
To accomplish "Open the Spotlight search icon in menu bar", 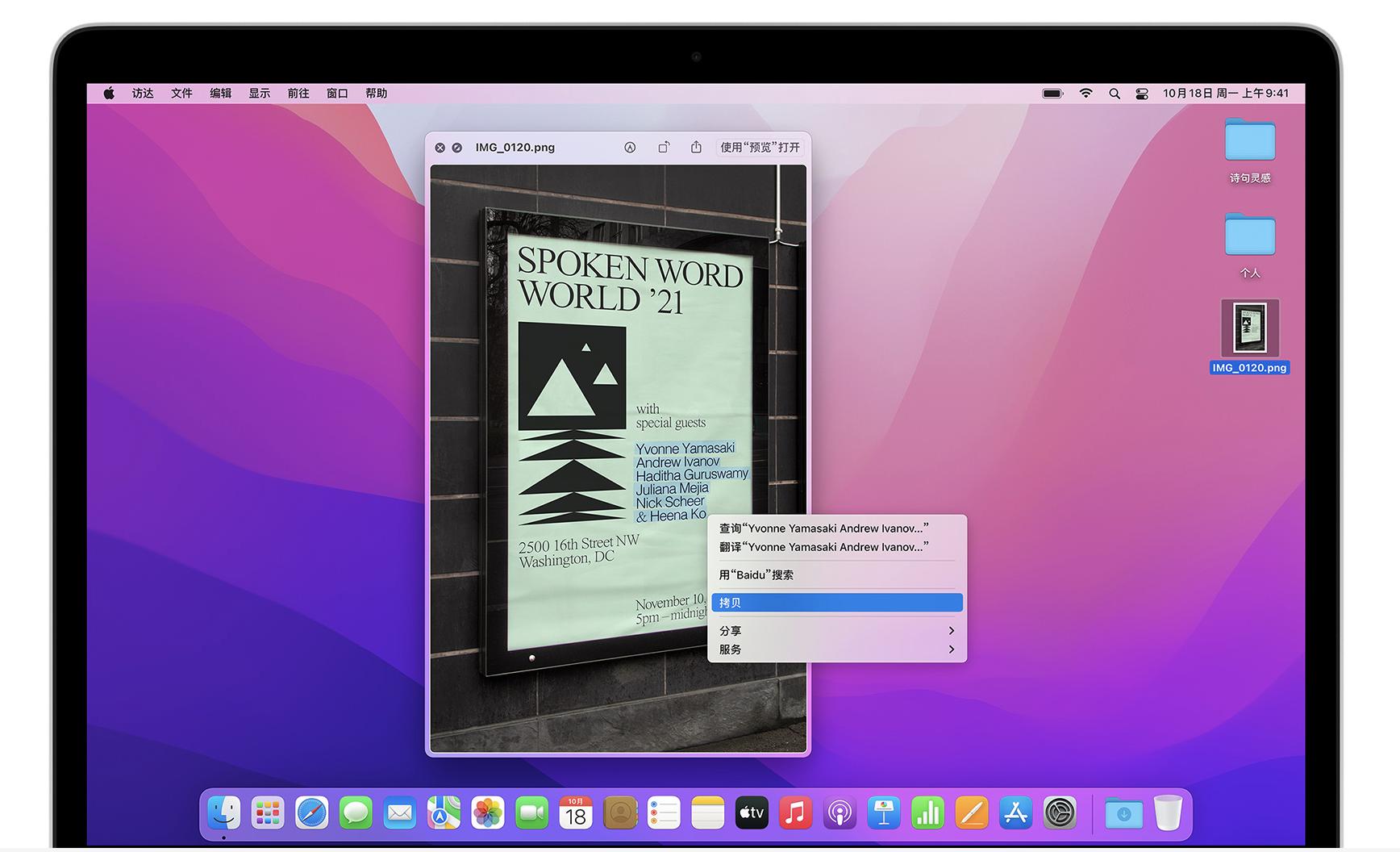I will coord(1114,94).
